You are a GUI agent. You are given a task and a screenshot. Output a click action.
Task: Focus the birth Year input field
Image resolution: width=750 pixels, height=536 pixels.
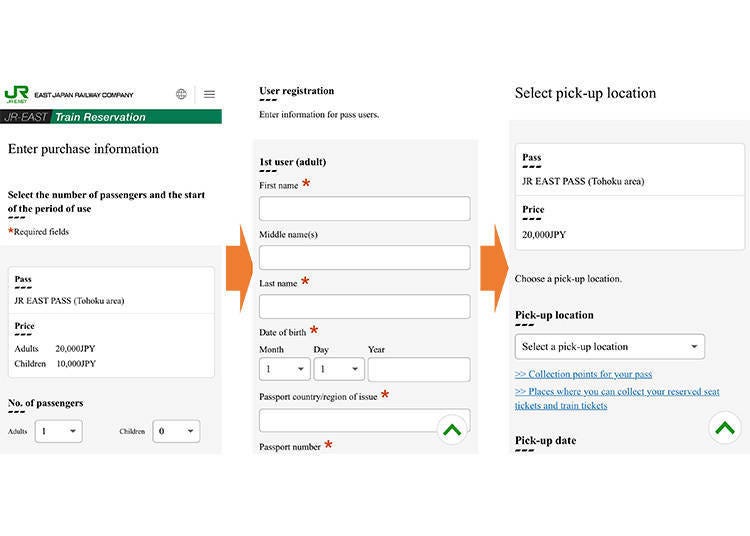click(x=419, y=369)
